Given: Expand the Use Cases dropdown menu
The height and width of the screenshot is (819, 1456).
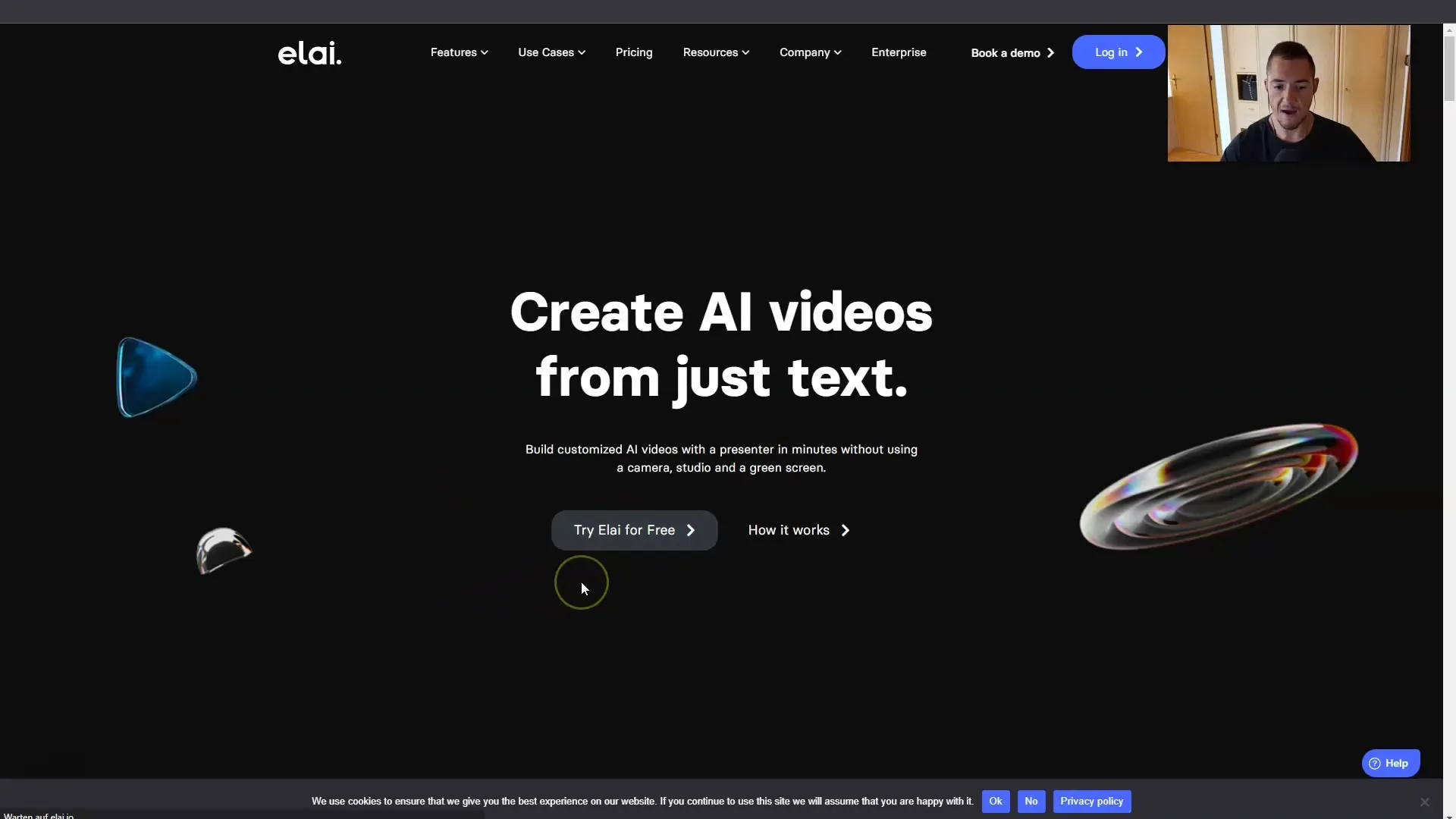Looking at the screenshot, I should point(551,52).
